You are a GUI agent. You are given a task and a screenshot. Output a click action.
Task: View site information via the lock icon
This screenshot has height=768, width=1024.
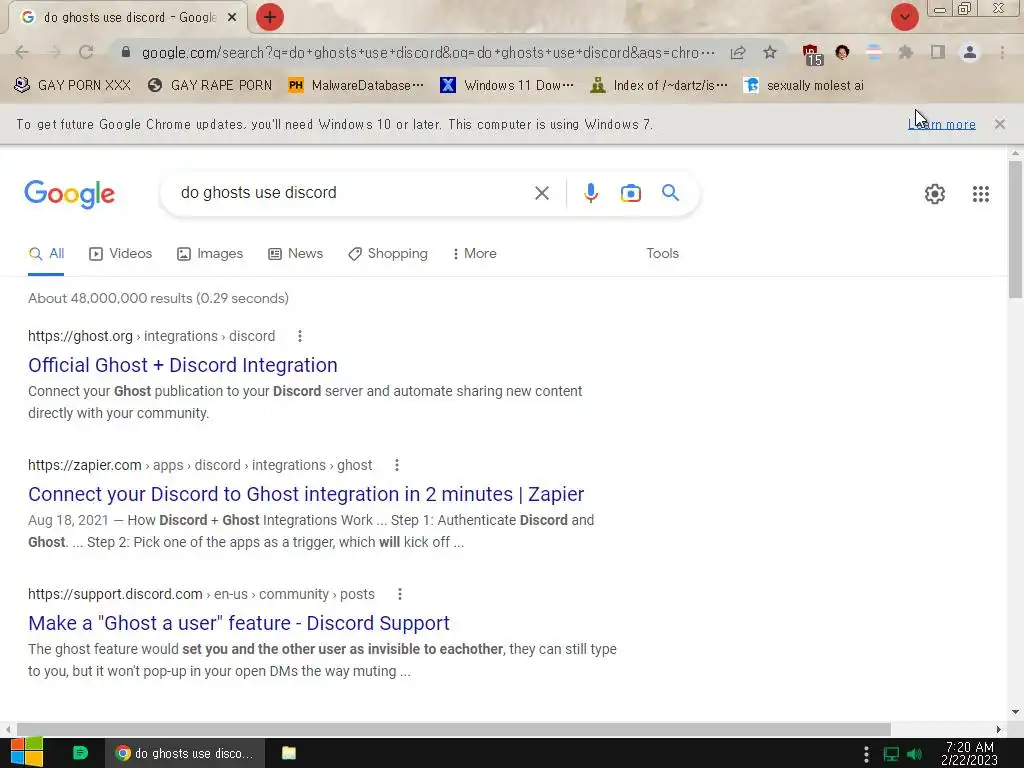(126, 52)
